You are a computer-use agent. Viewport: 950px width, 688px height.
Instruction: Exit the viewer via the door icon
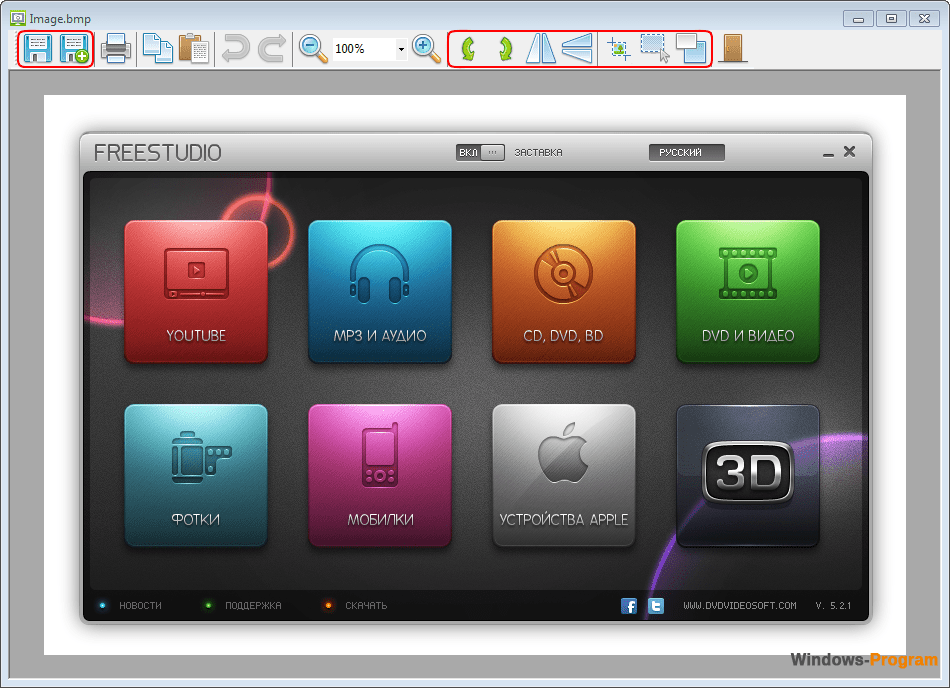tap(735, 48)
